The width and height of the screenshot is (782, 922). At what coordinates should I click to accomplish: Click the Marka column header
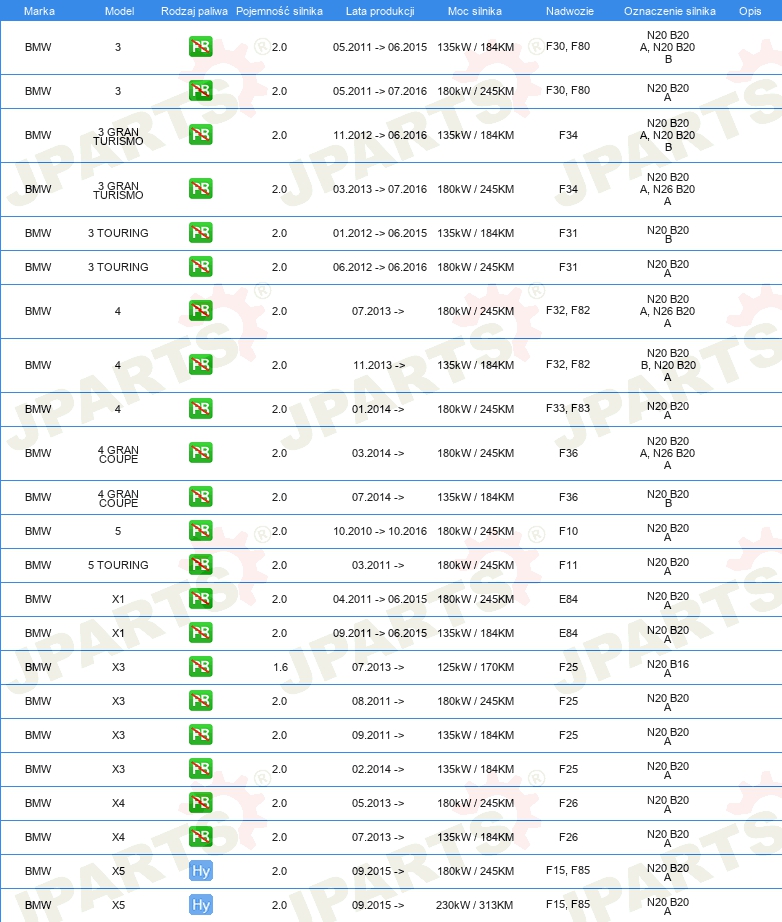(39, 11)
